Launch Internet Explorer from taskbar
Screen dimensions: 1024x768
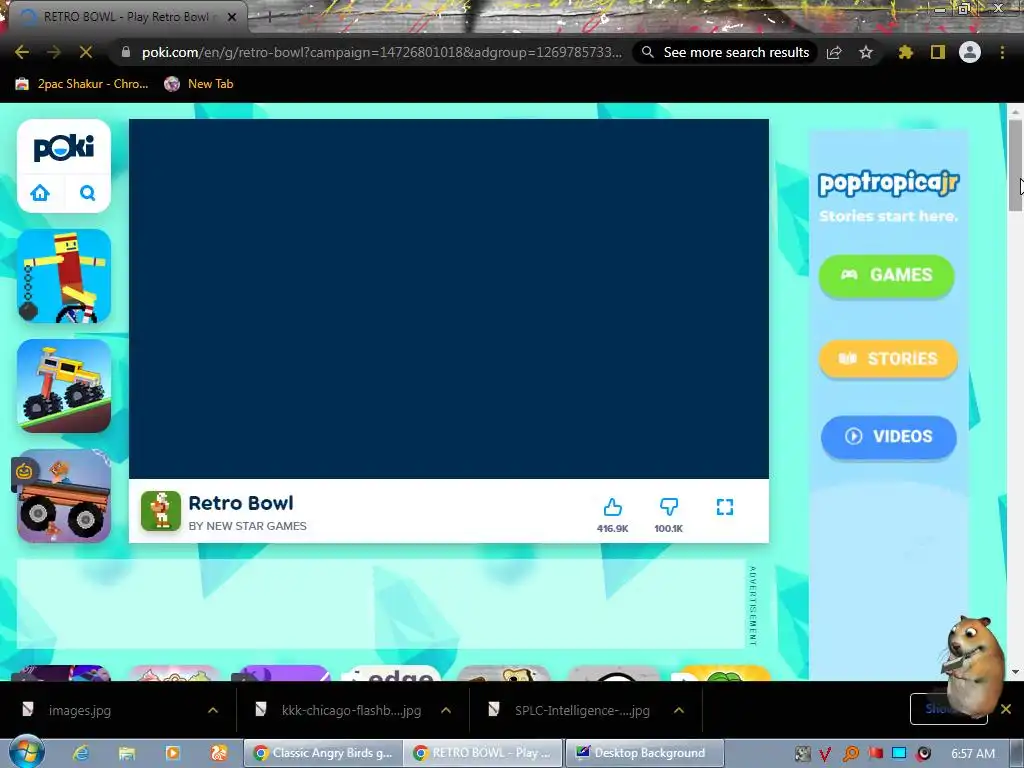[80, 753]
